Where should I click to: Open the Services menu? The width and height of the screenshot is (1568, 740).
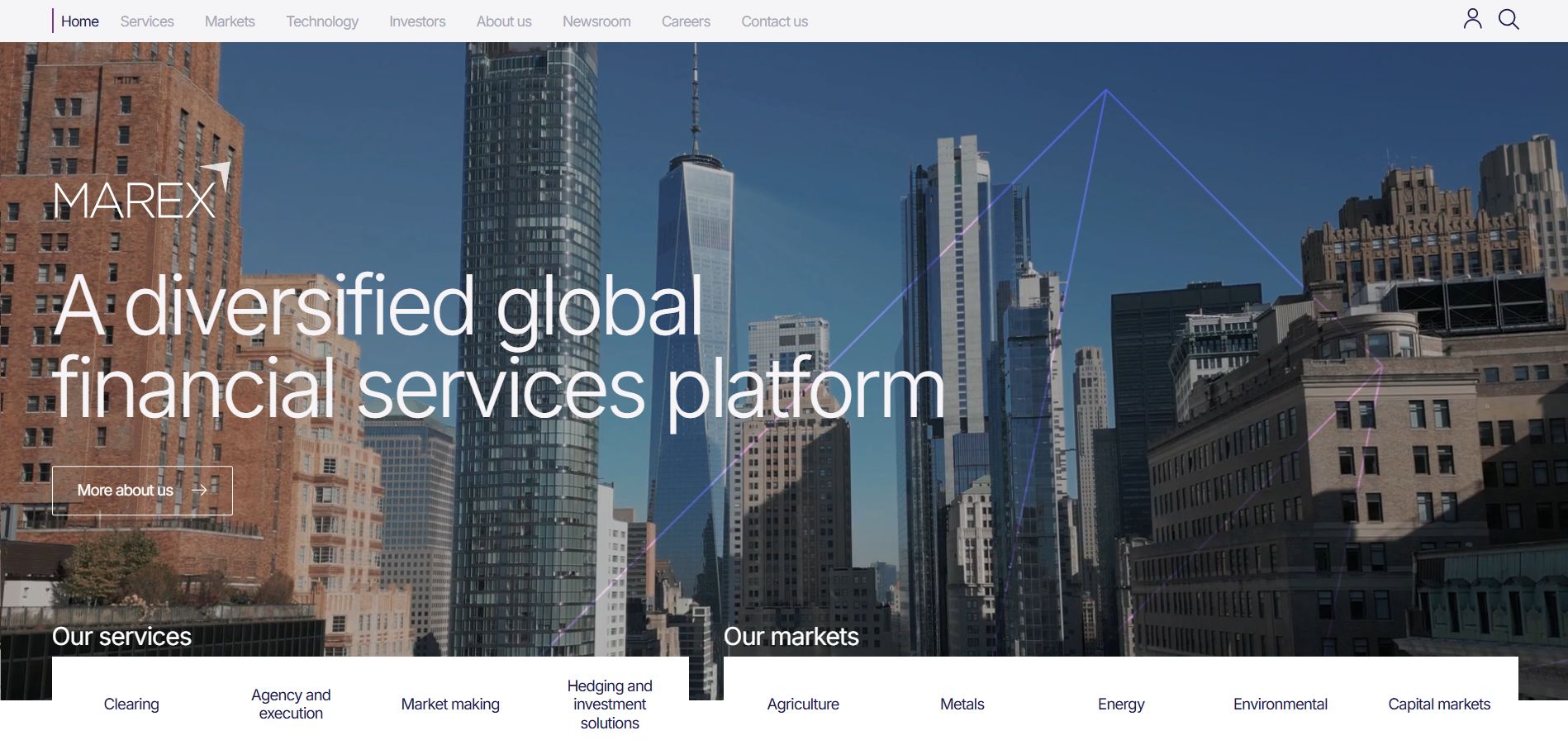(x=147, y=21)
